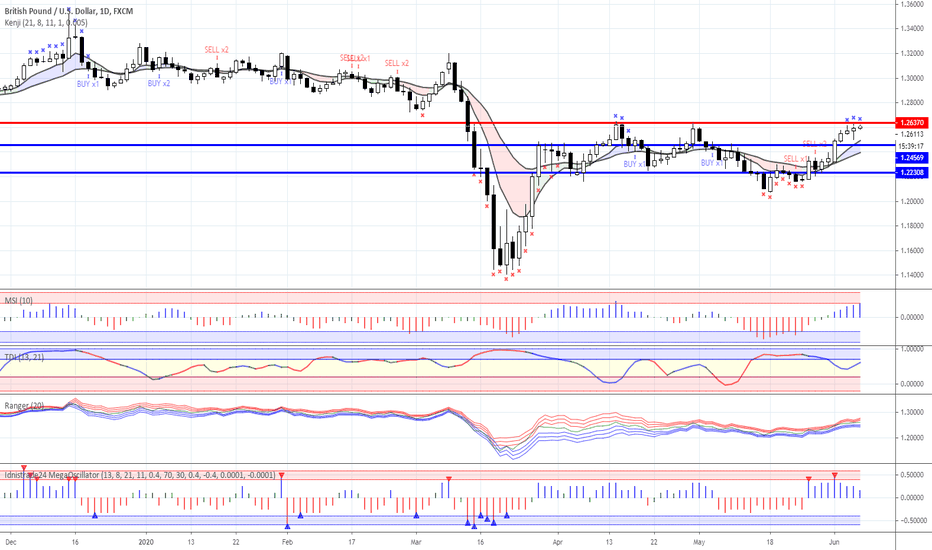Click the Dec label on the time axis

tap(10, 542)
